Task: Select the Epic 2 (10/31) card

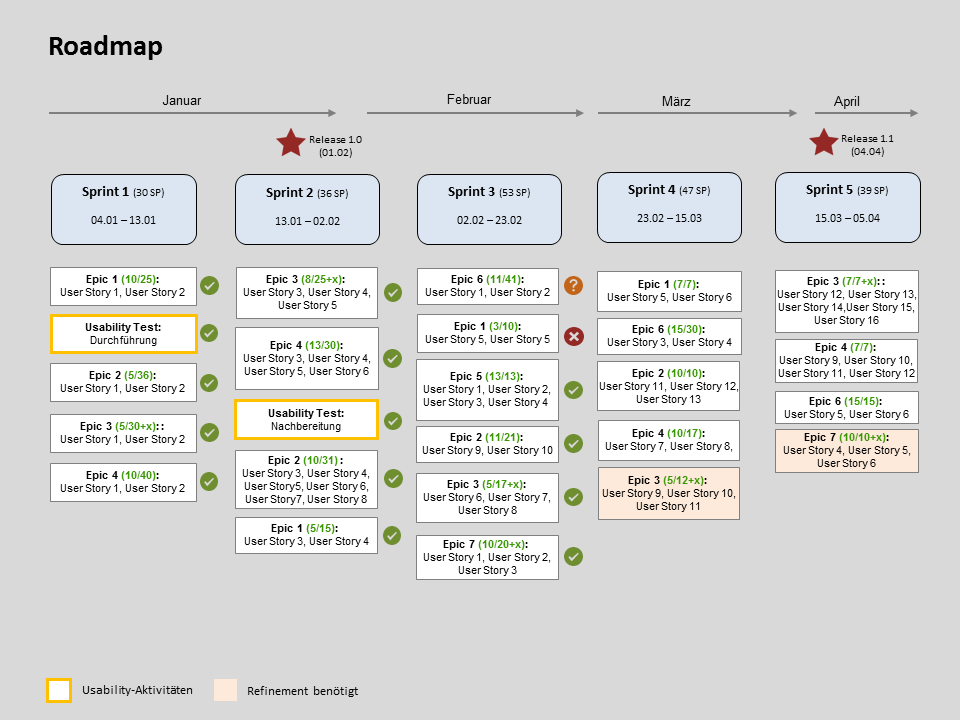Action: tap(306, 479)
